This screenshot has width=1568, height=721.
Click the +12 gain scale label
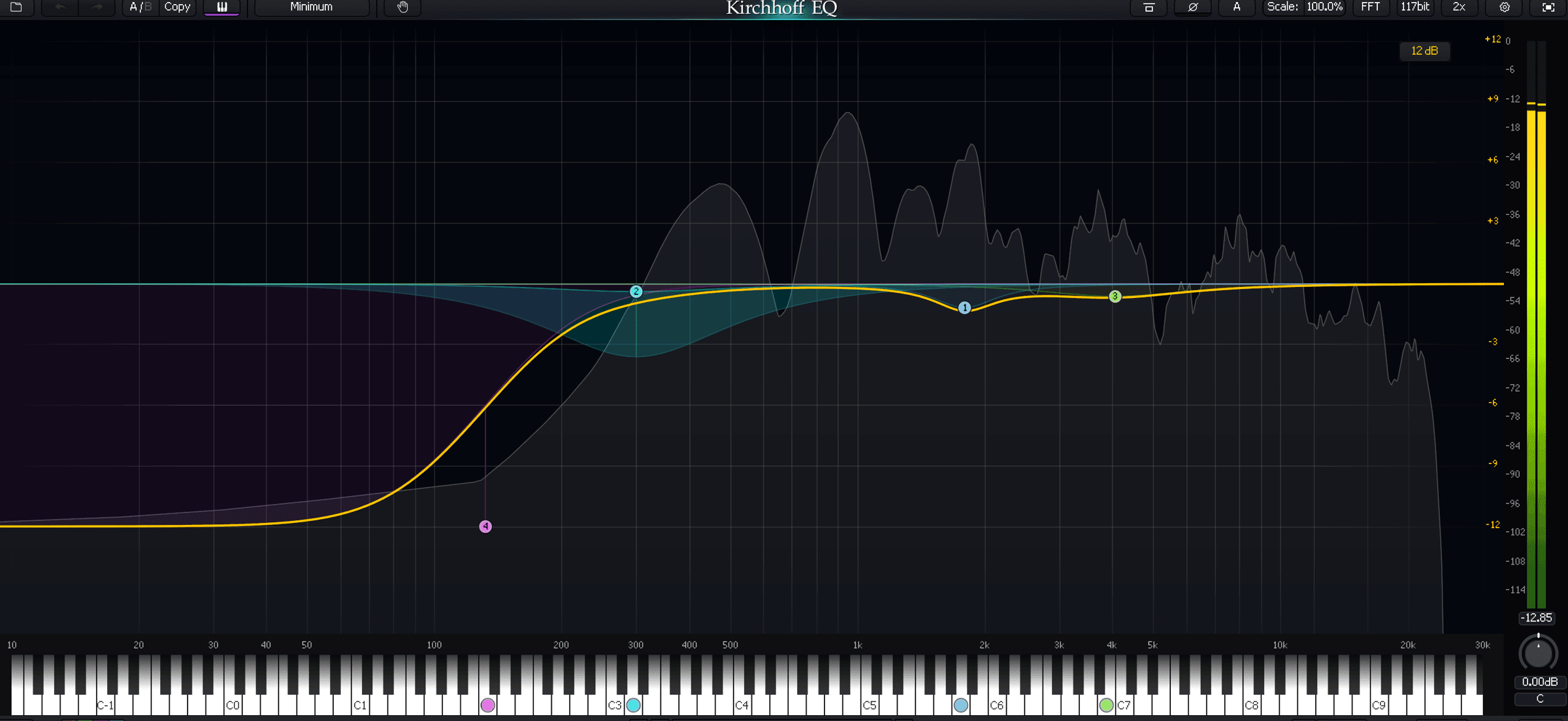[x=1492, y=39]
